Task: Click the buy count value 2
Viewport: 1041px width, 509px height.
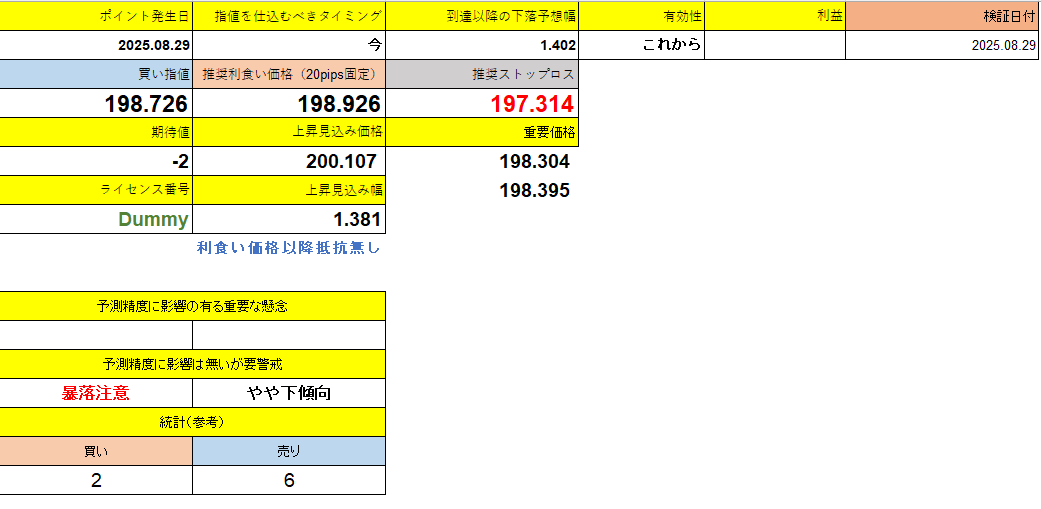Action: point(96,480)
